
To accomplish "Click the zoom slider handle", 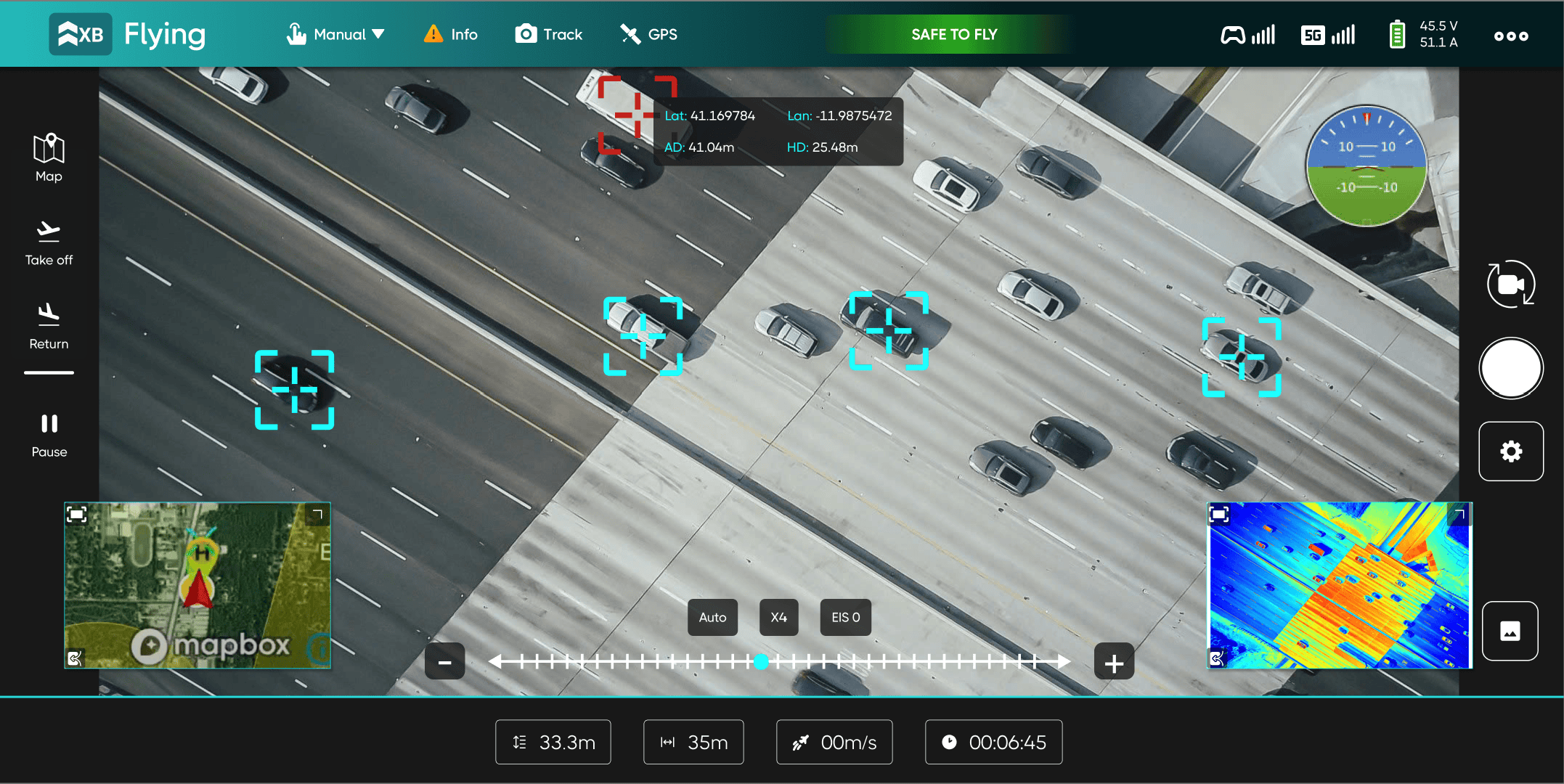I will (761, 661).
